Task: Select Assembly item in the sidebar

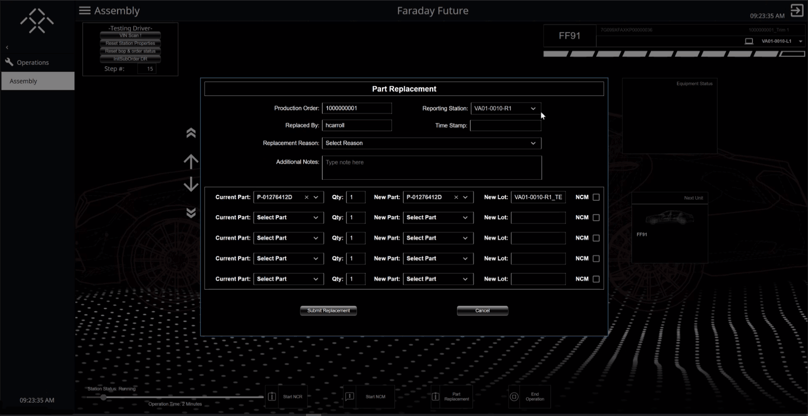Action: click(38, 81)
